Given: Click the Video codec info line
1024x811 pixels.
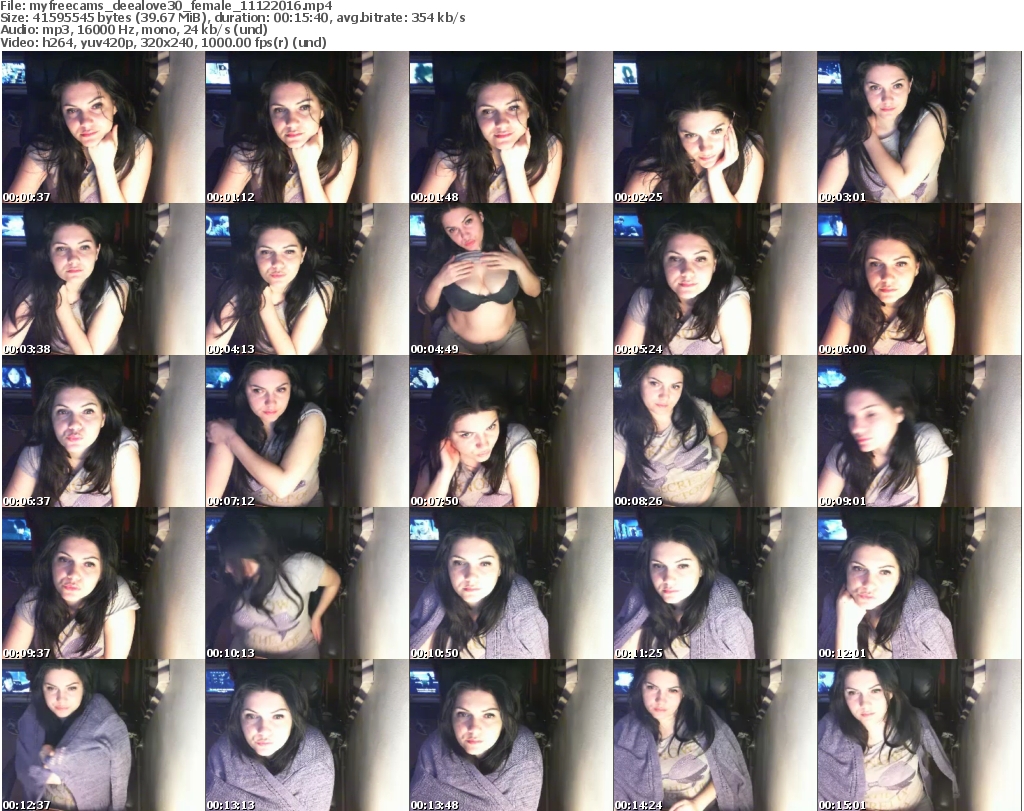Looking at the screenshot, I should pyautogui.click(x=163, y=43).
